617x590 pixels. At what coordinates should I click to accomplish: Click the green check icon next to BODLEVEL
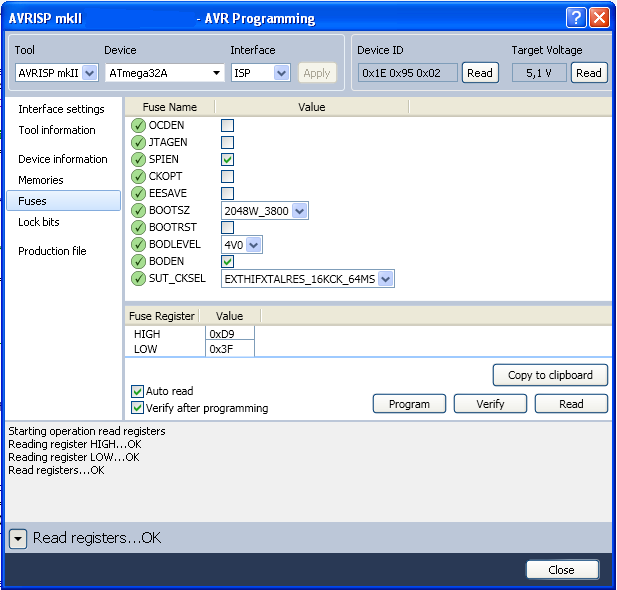(x=138, y=245)
